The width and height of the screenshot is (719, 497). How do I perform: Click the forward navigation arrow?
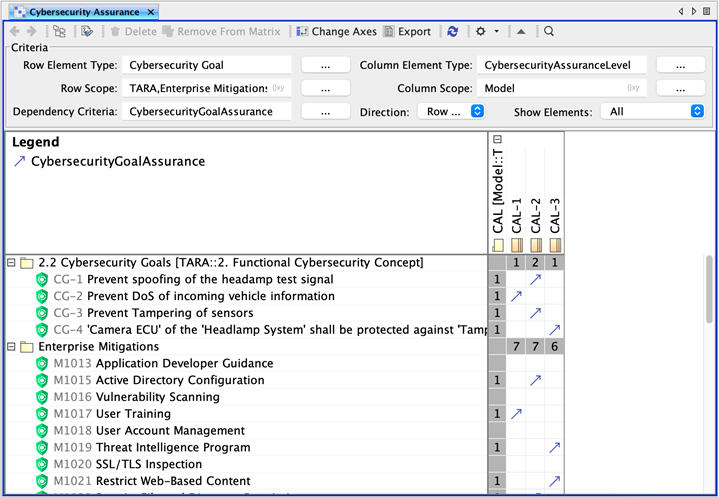tap(32, 31)
